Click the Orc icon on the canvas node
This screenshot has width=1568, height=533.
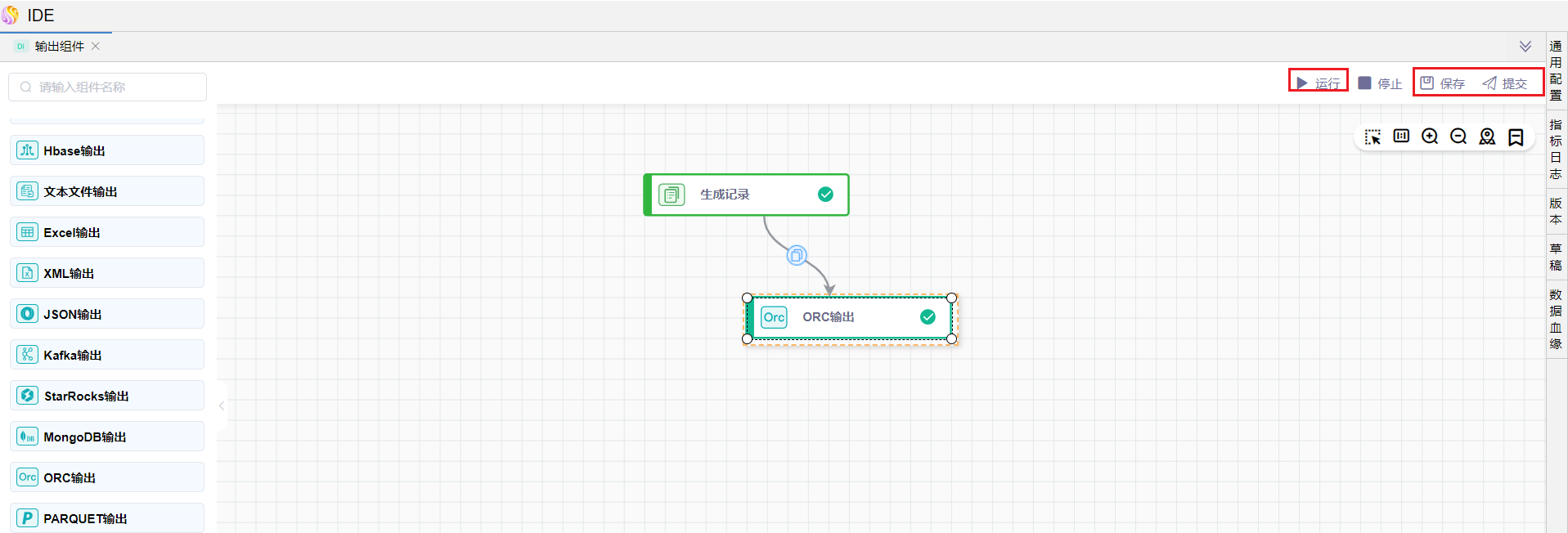tap(774, 317)
